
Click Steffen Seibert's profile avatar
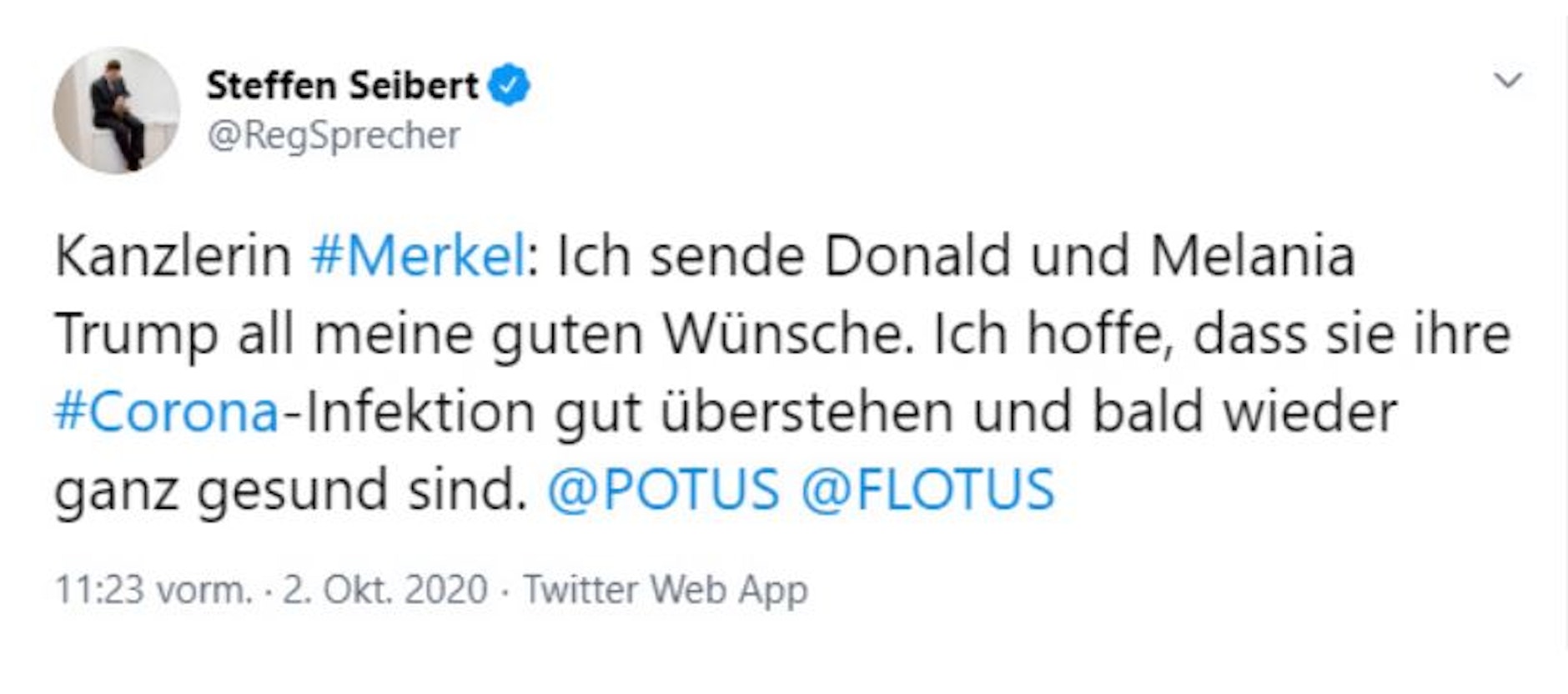(116, 110)
